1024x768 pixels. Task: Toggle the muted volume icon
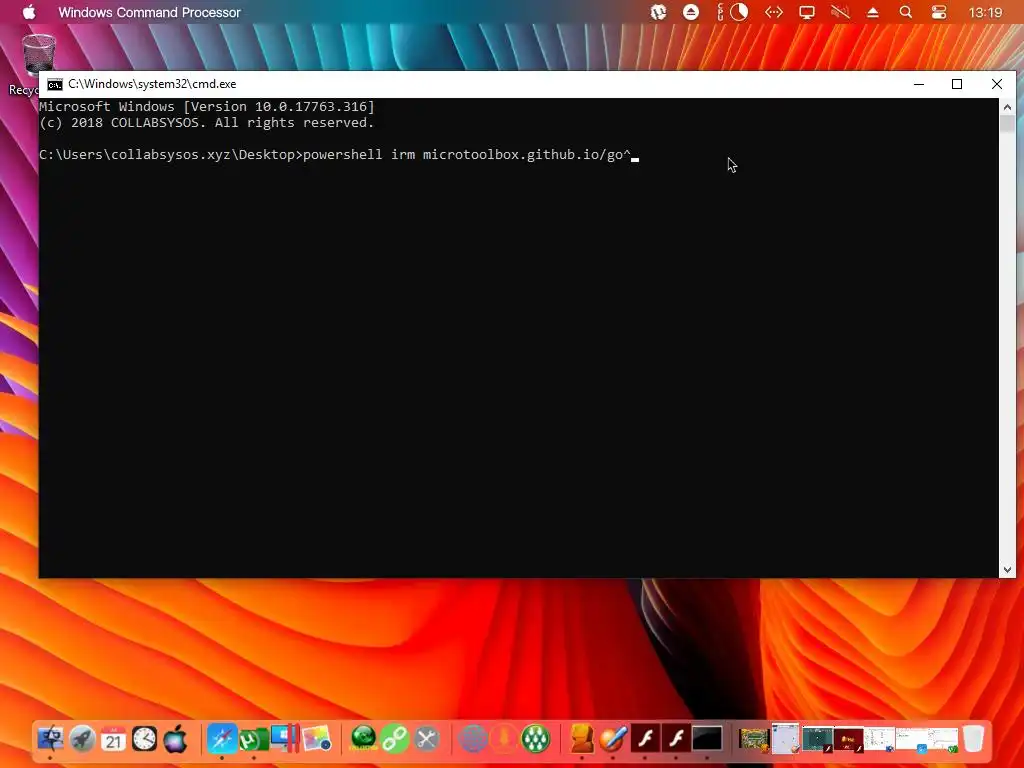(840, 12)
